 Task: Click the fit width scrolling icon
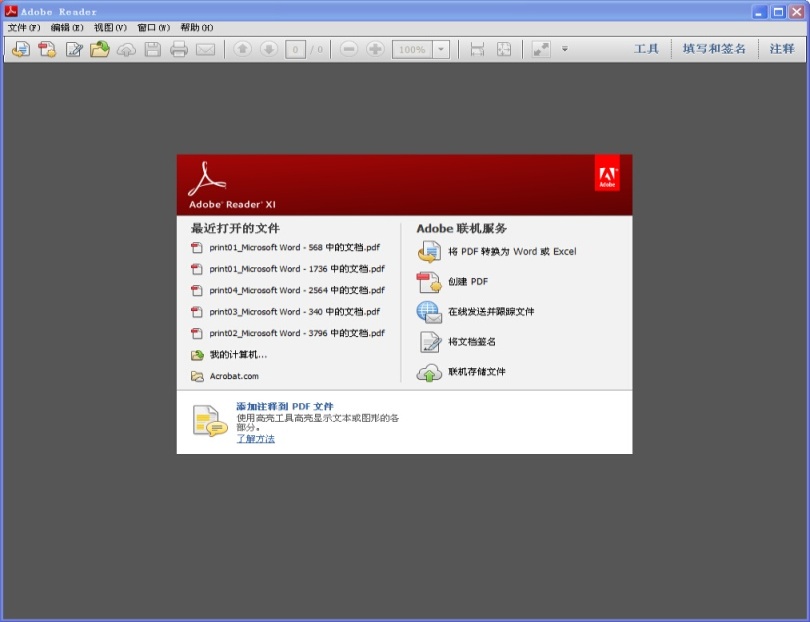[477, 49]
